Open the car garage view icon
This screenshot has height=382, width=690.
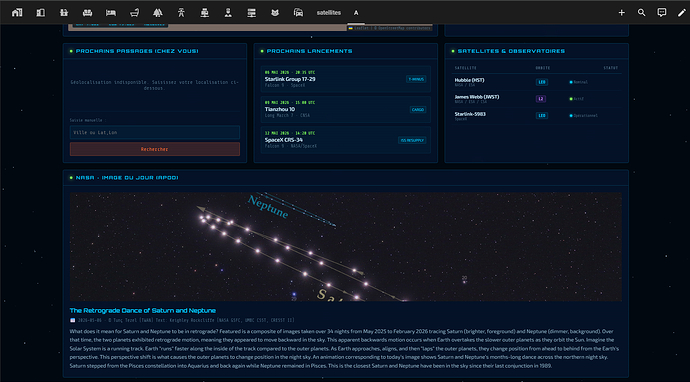pyautogui.click(x=298, y=13)
